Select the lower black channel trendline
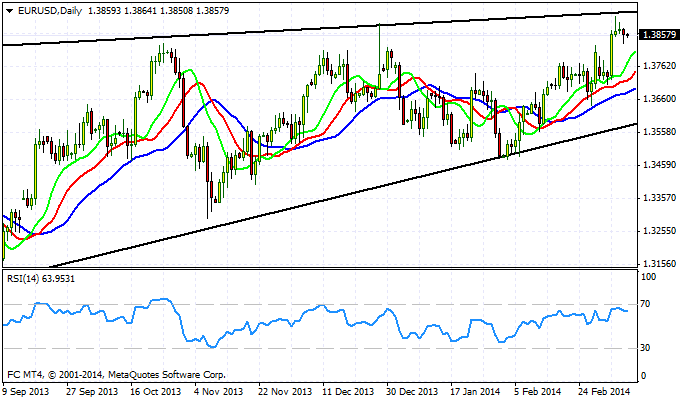Image resolution: width=680 pixels, height=400 pixels. pyautogui.click(x=343, y=196)
